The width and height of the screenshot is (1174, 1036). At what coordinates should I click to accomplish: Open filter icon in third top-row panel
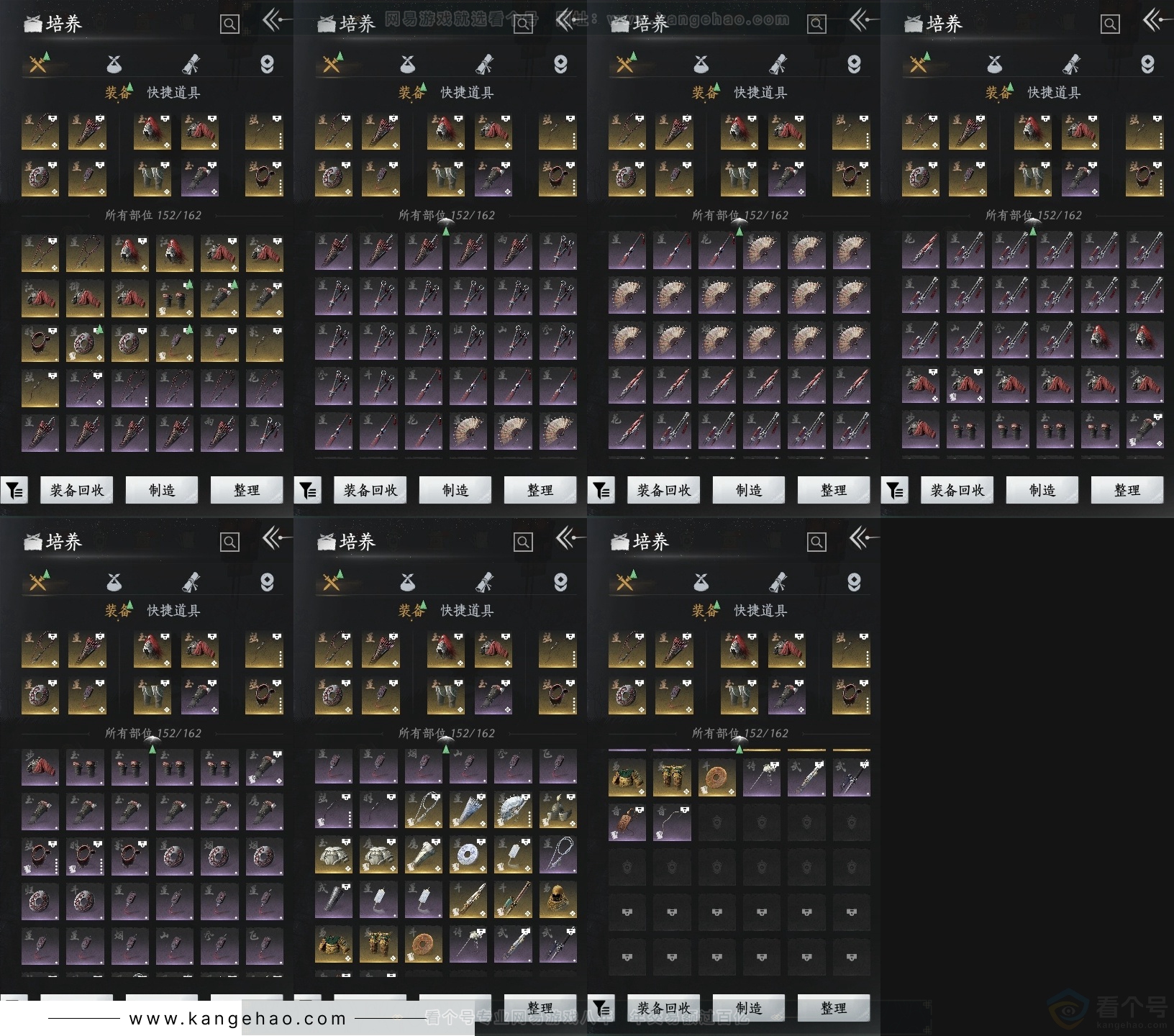(601, 490)
